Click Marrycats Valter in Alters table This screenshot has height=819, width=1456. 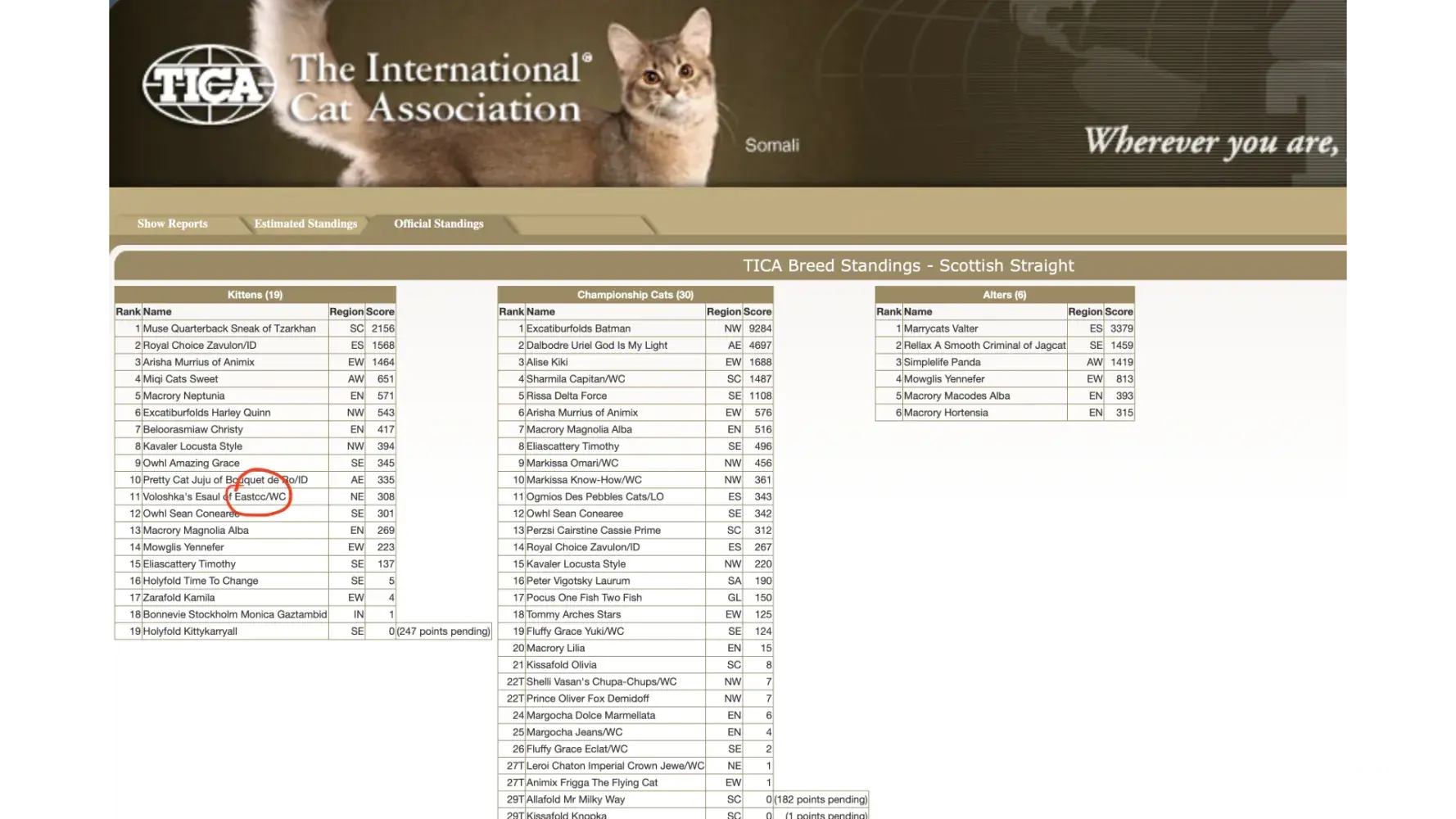(x=941, y=328)
